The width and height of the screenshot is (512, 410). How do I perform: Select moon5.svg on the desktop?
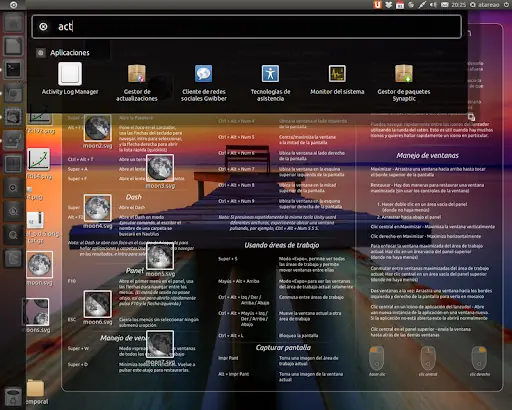coord(160,259)
